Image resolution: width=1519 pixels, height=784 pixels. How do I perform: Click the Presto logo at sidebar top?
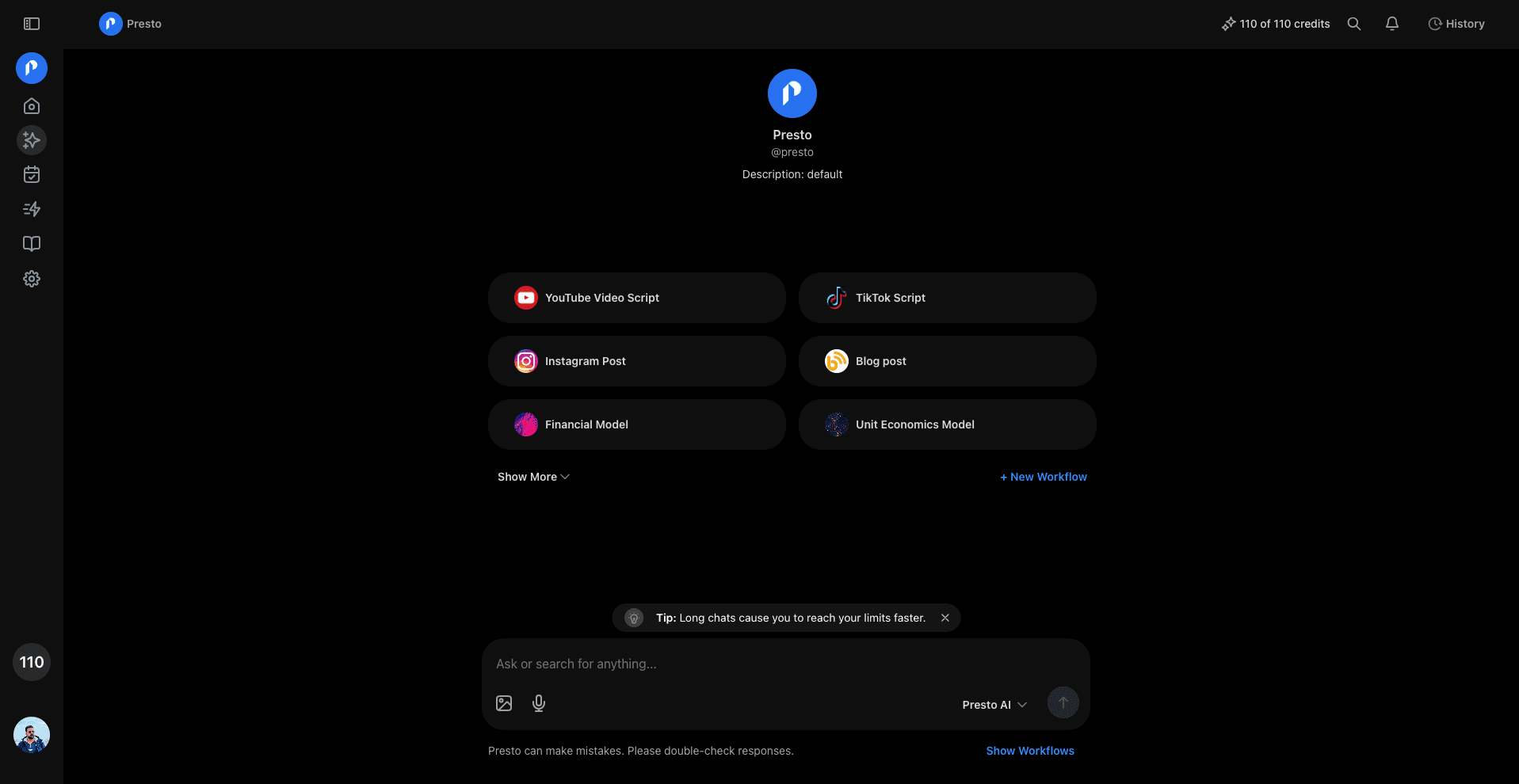pyautogui.click(x=32, y=68)
